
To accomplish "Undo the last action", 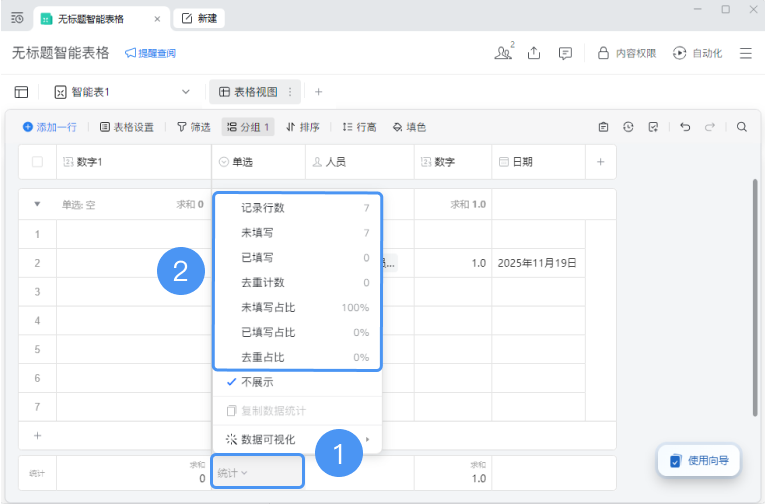I will pyautogui.click(x=685, y=127).
